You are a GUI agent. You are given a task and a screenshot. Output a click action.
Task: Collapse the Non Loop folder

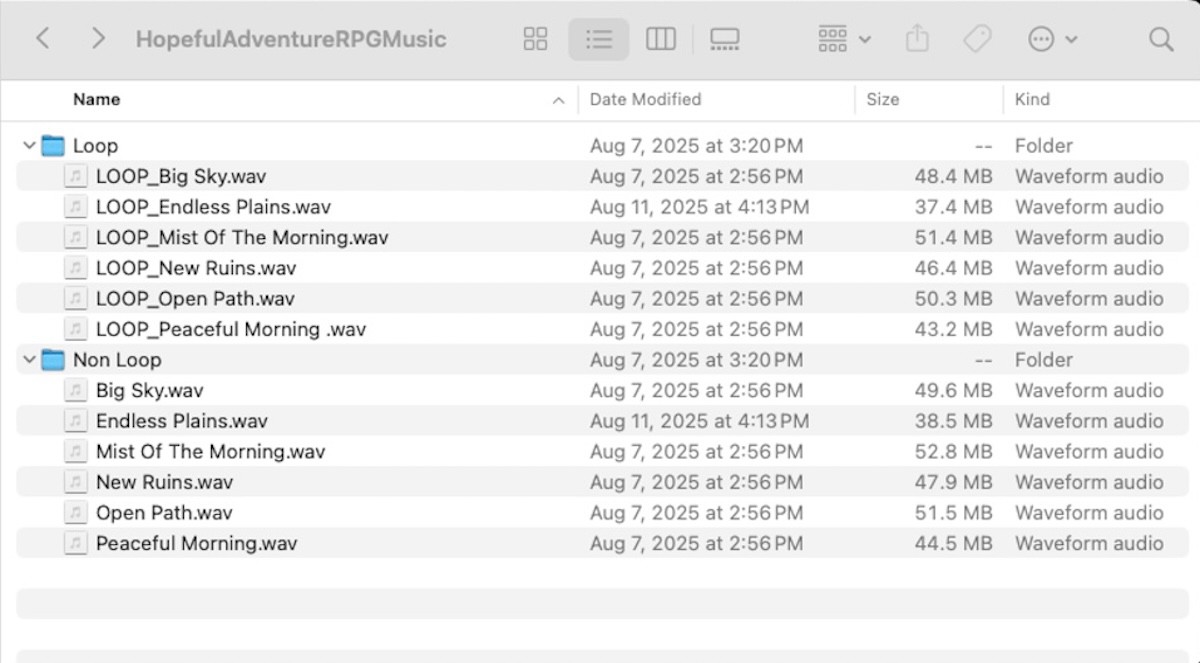[28, 360]
